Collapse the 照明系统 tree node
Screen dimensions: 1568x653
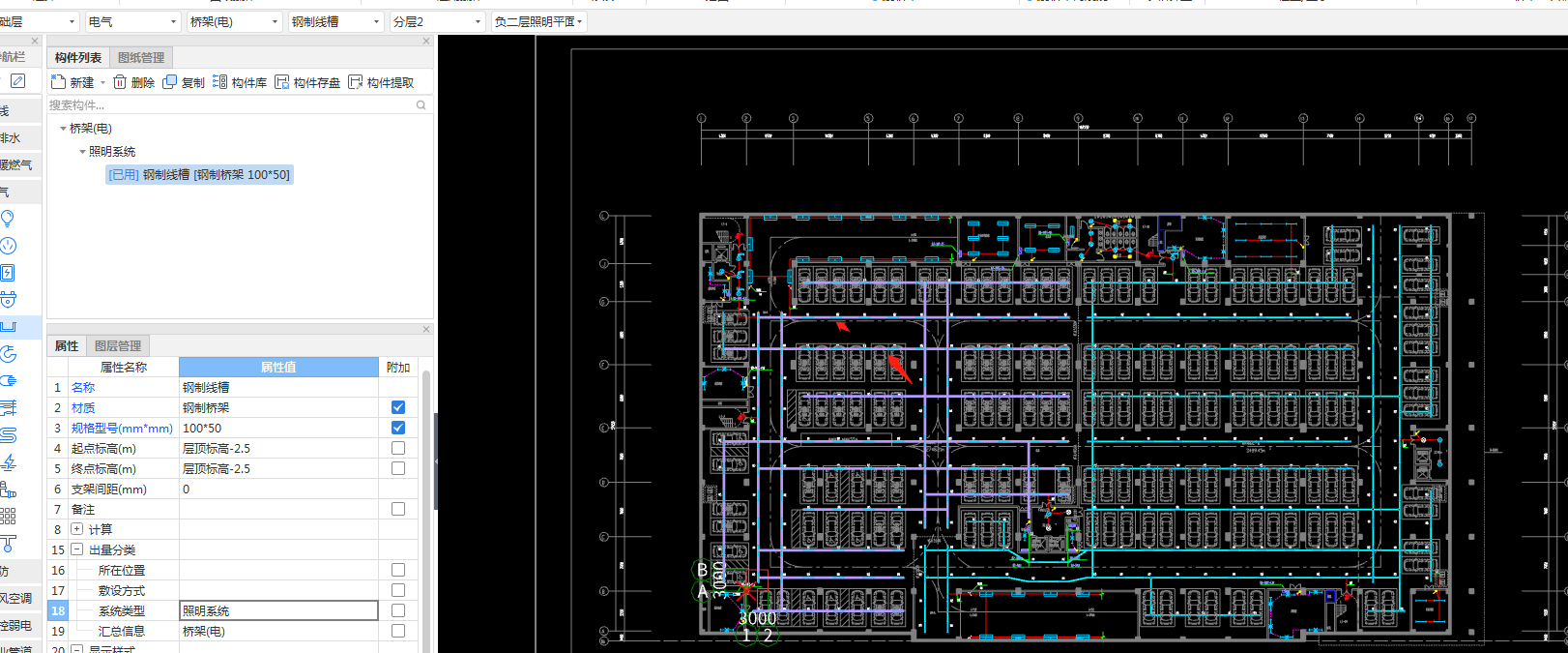point(82,152)
